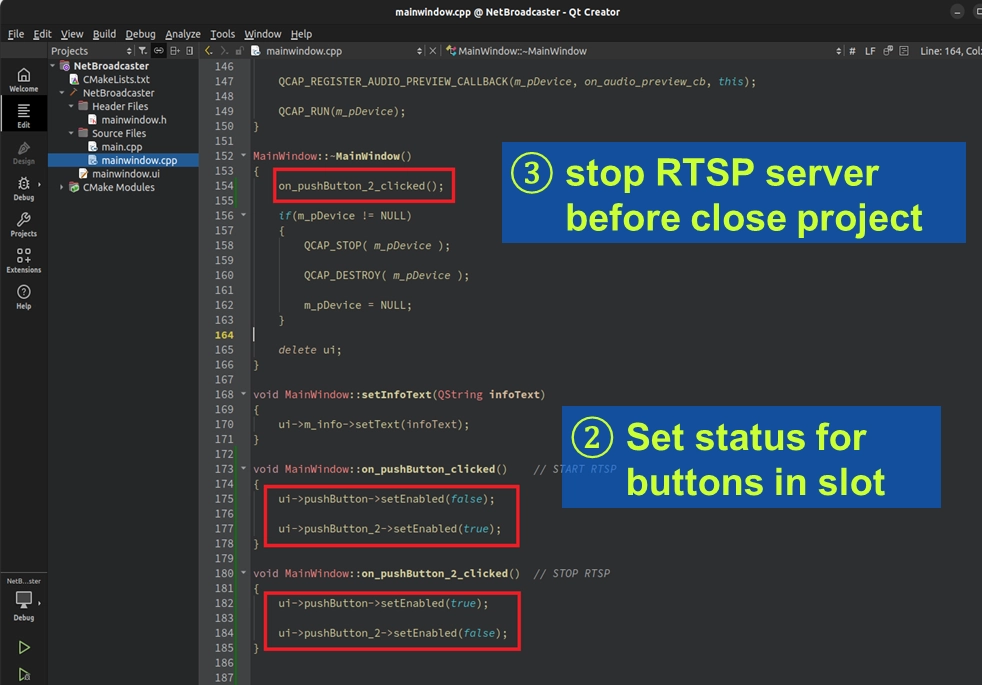Open the Help menu in menu bar
The height and width of the screenshot is (685, 982).
301,34
